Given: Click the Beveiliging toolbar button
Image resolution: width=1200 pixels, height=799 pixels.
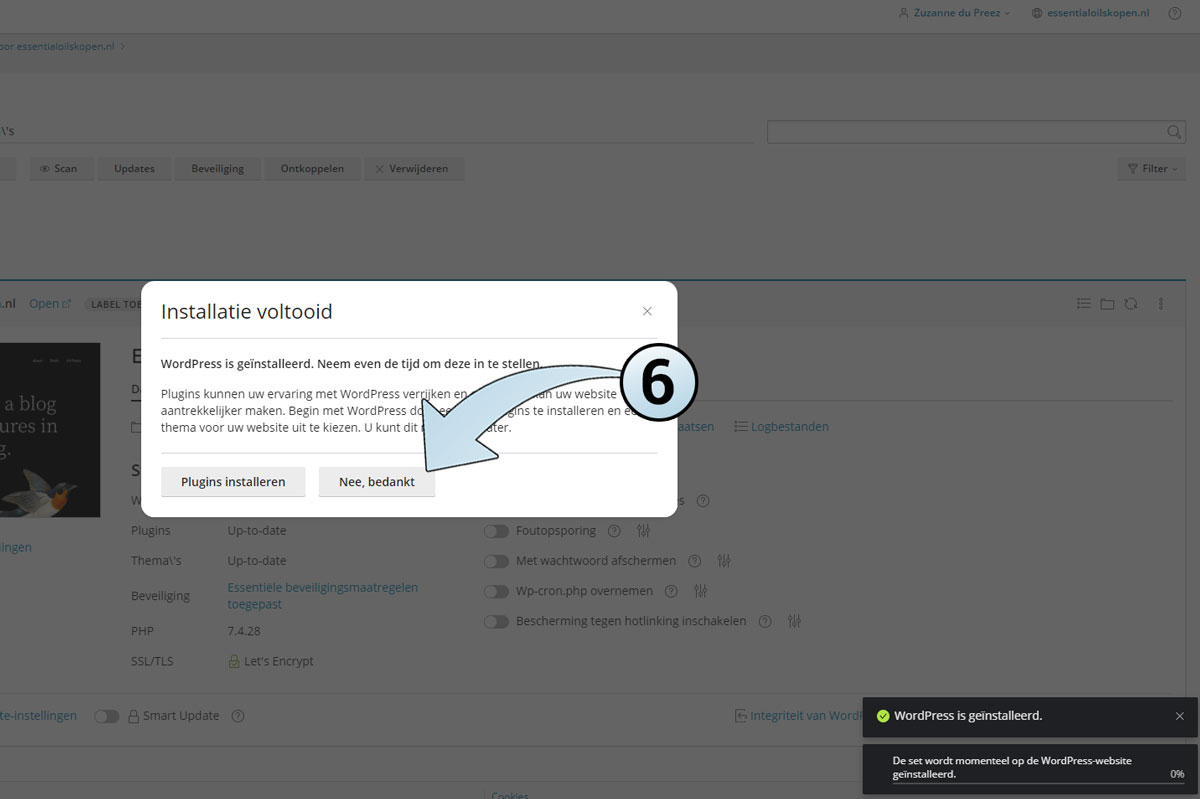Looking at the screenshot, I should [x=217, y=169].
